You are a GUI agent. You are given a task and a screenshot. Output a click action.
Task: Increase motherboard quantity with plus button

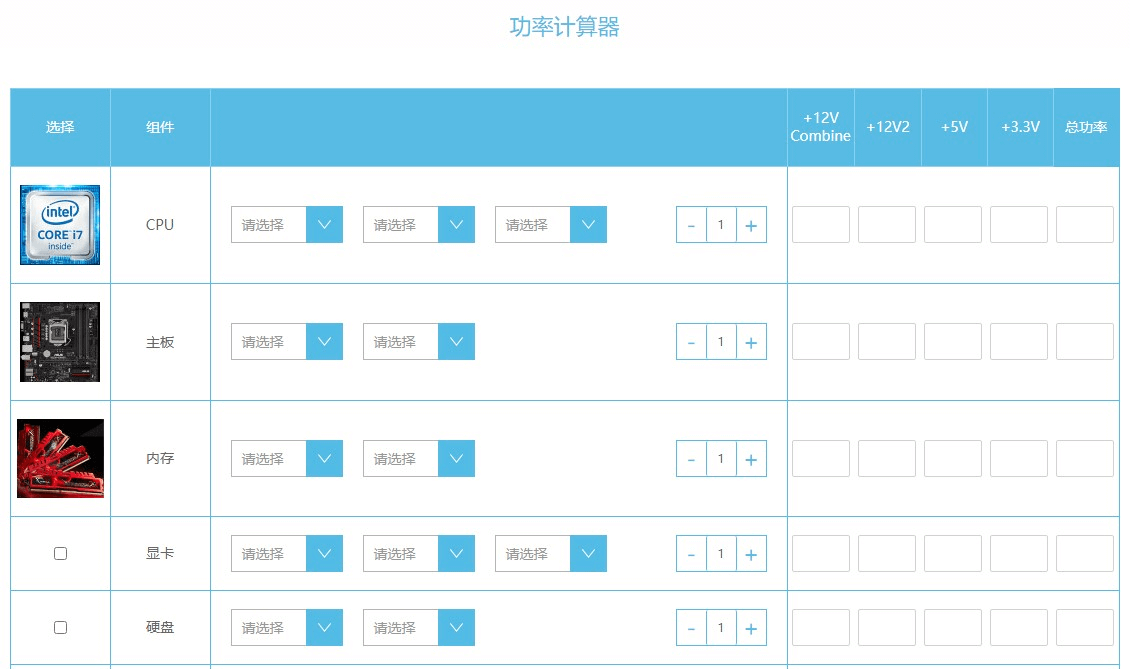pos(751,341)
